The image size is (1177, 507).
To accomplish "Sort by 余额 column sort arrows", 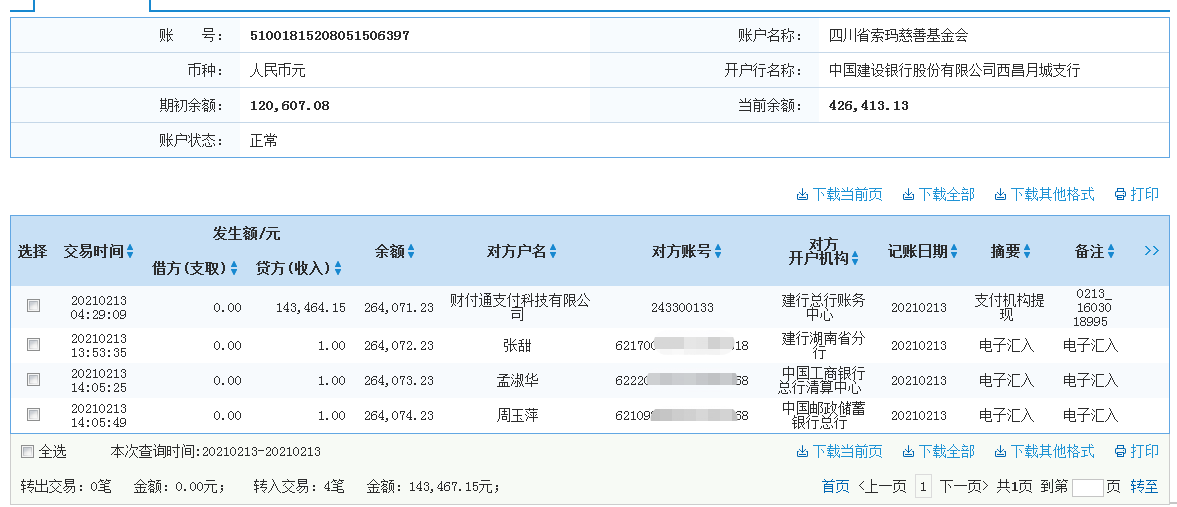I will 410,252.
